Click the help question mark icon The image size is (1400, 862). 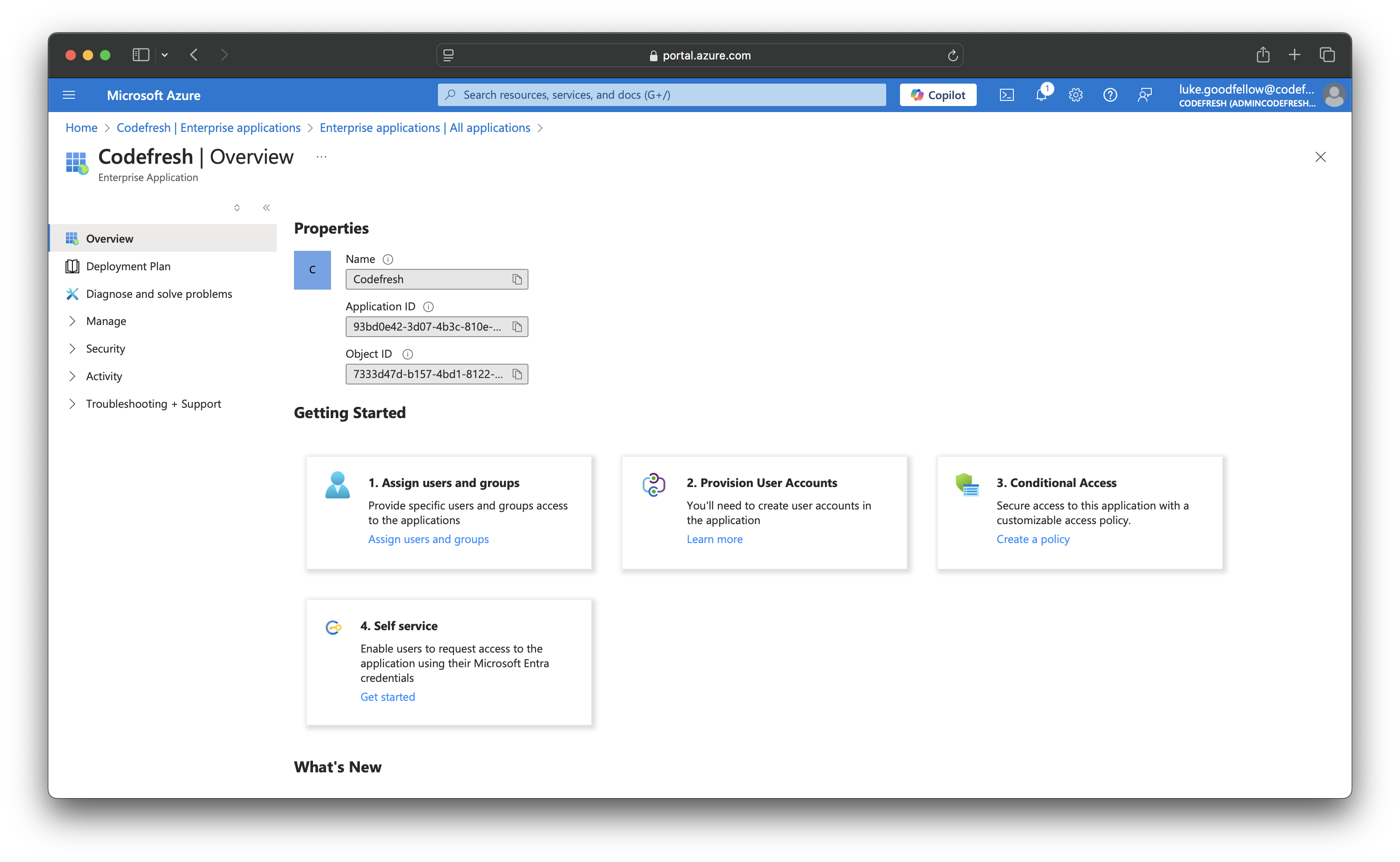1110,95
